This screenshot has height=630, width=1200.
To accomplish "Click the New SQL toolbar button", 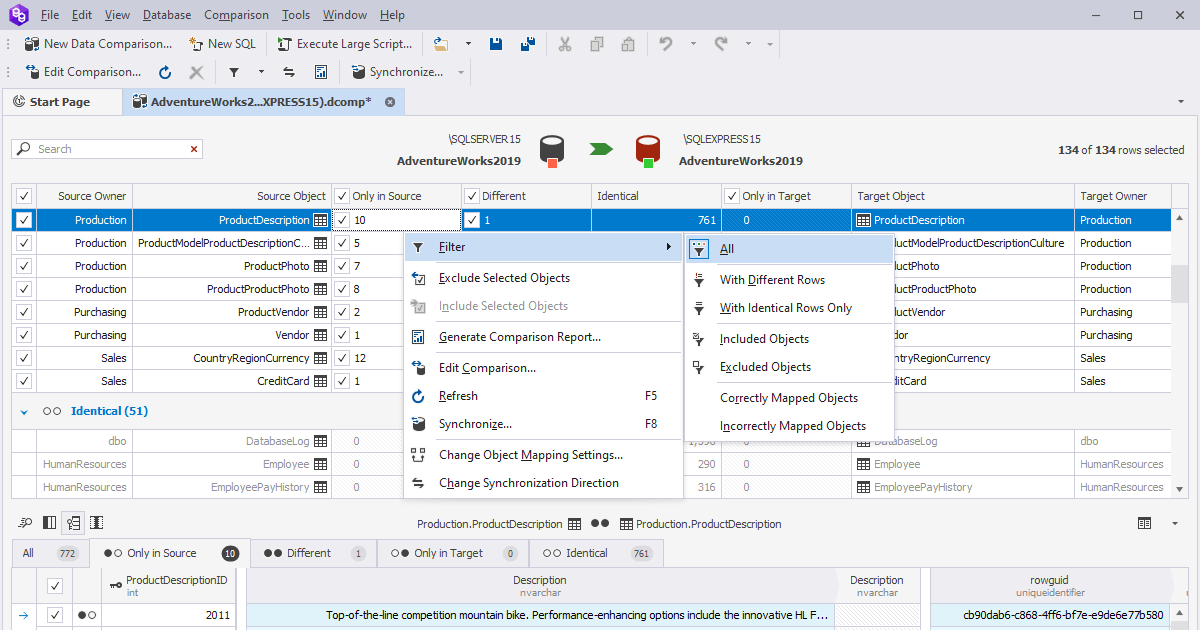I will (222, 44).
